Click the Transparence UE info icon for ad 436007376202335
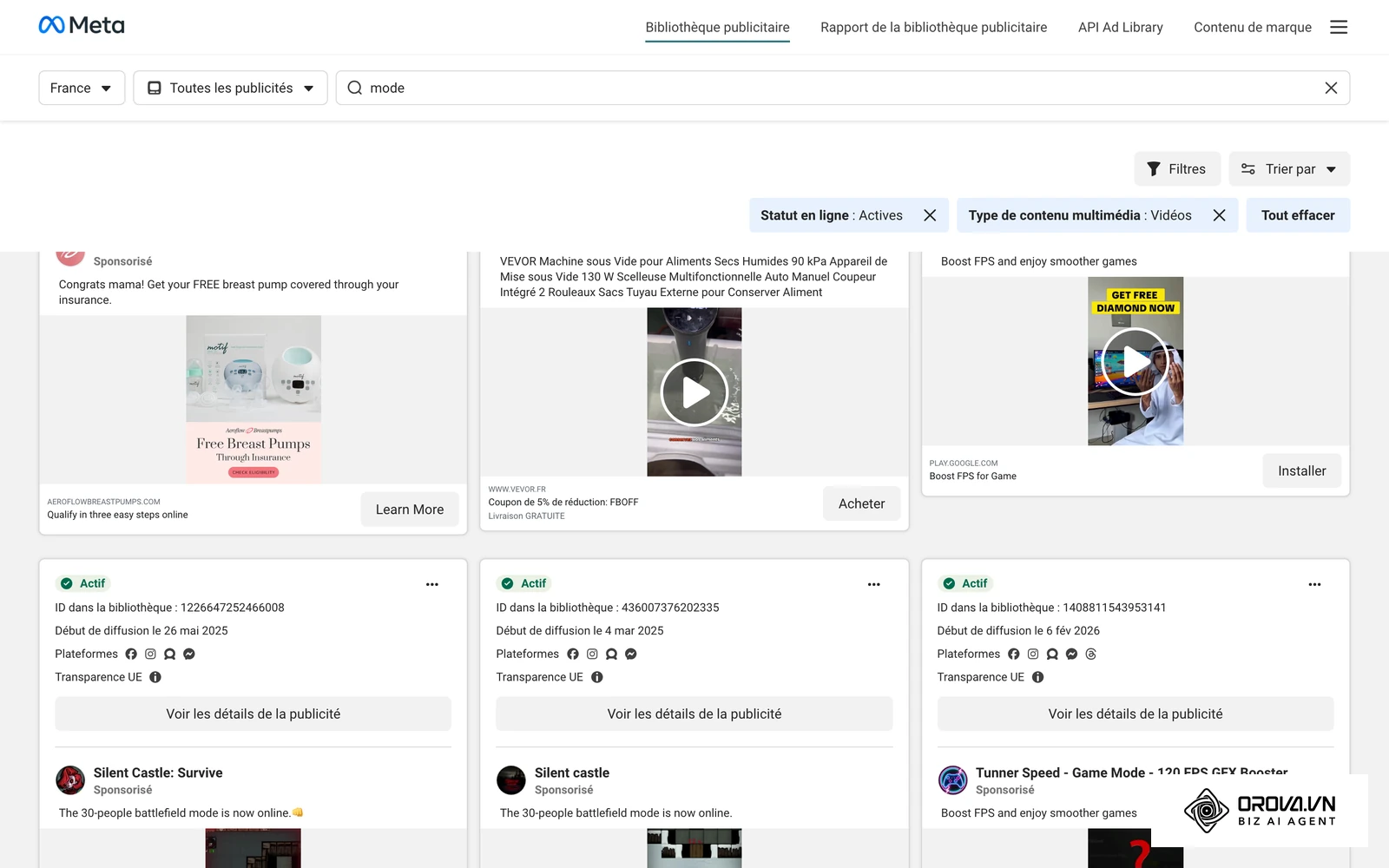The height and width of the screenshot is (868, 1389). coord(596,677)
